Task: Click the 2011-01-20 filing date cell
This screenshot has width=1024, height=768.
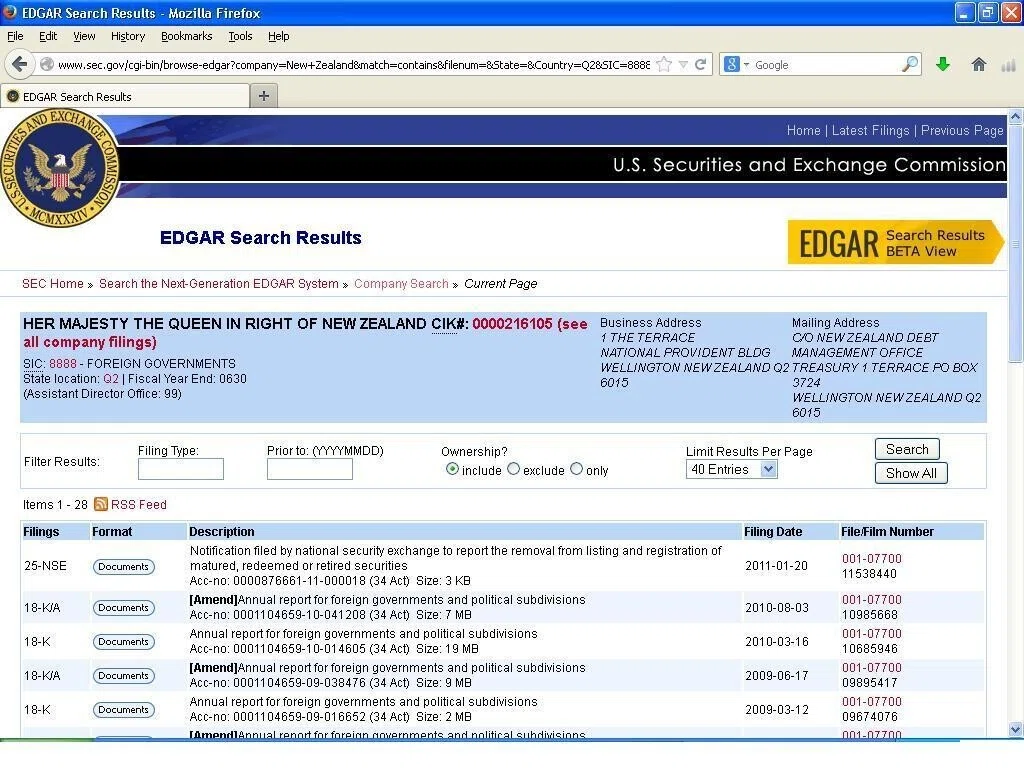Action: click(x=776, y=566)
